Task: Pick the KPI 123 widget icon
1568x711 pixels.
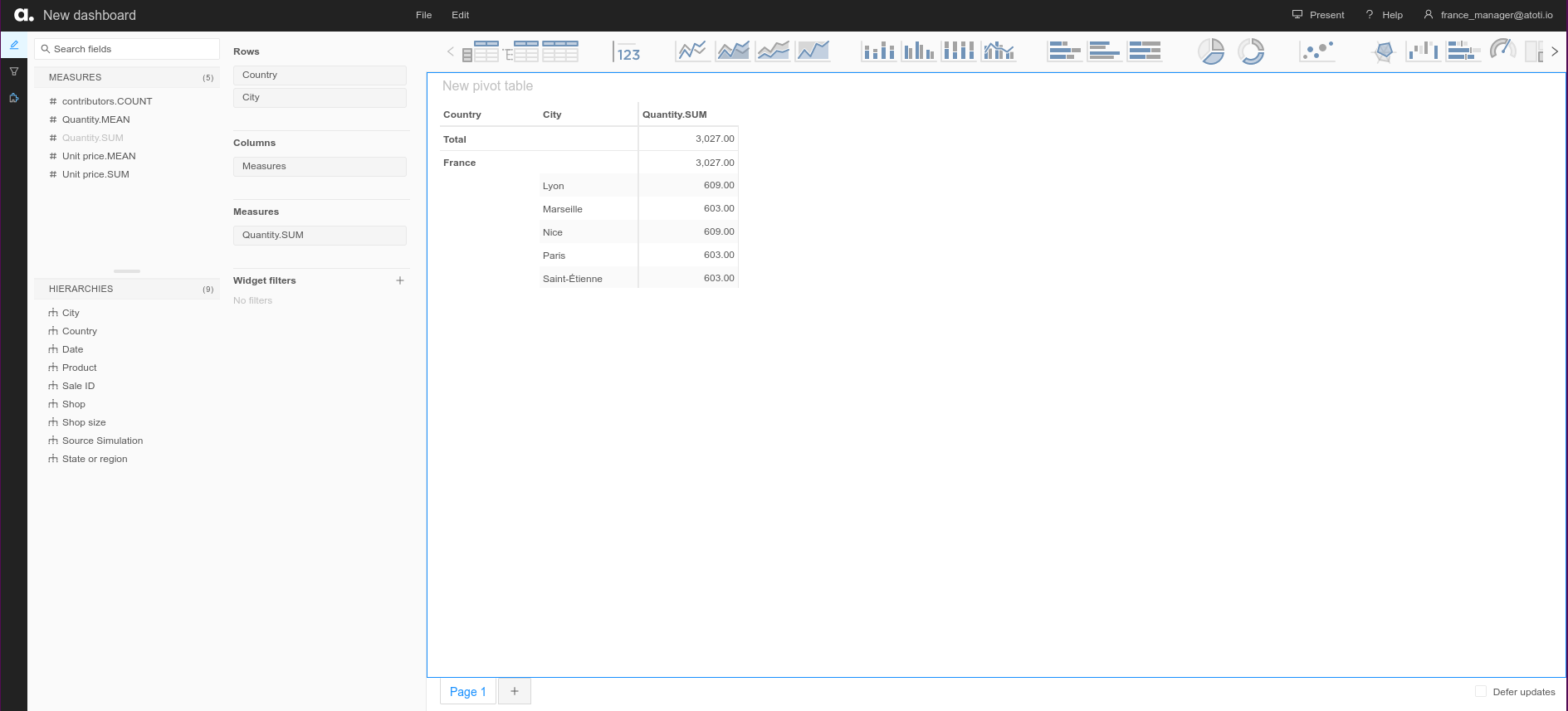Action: coord(628,52)
